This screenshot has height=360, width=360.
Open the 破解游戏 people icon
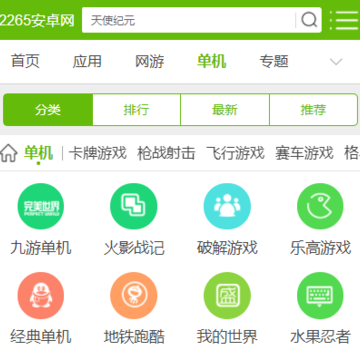[x=227, y=206]
